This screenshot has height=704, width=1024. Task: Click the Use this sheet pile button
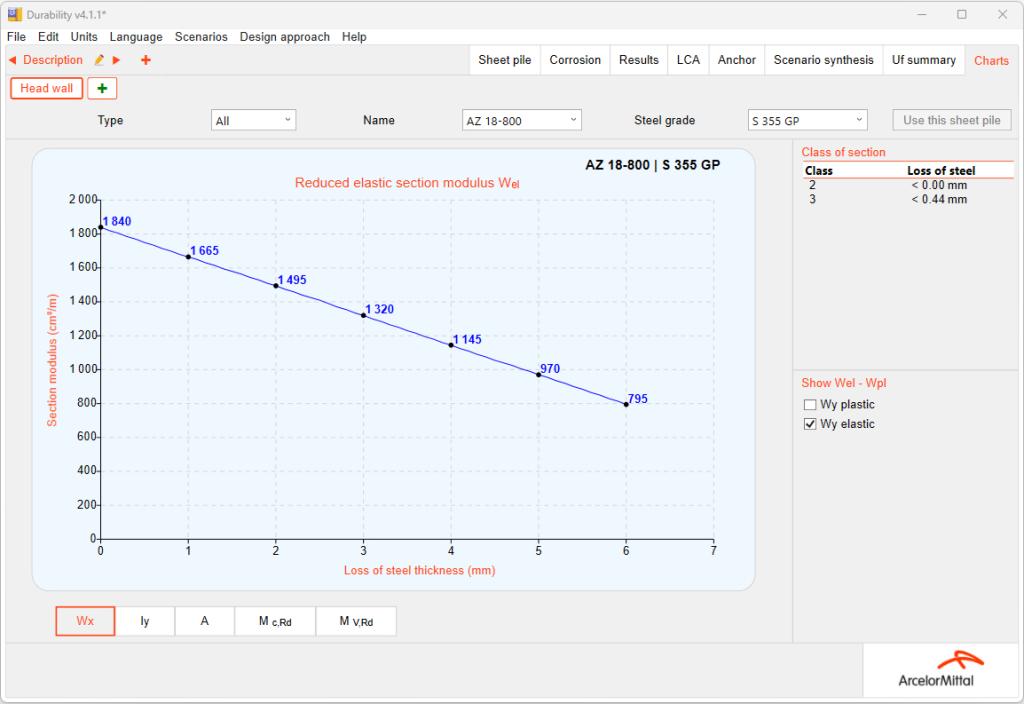pyautogui.click(x=952, y=120)
